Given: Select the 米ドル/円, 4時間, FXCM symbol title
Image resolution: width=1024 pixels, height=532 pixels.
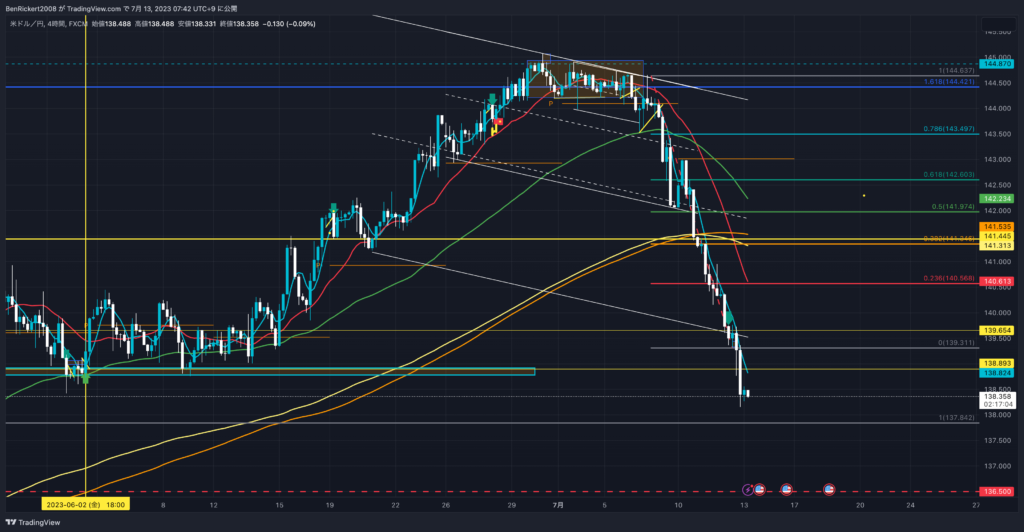Looking at the screenshot, I should (49, 23).
